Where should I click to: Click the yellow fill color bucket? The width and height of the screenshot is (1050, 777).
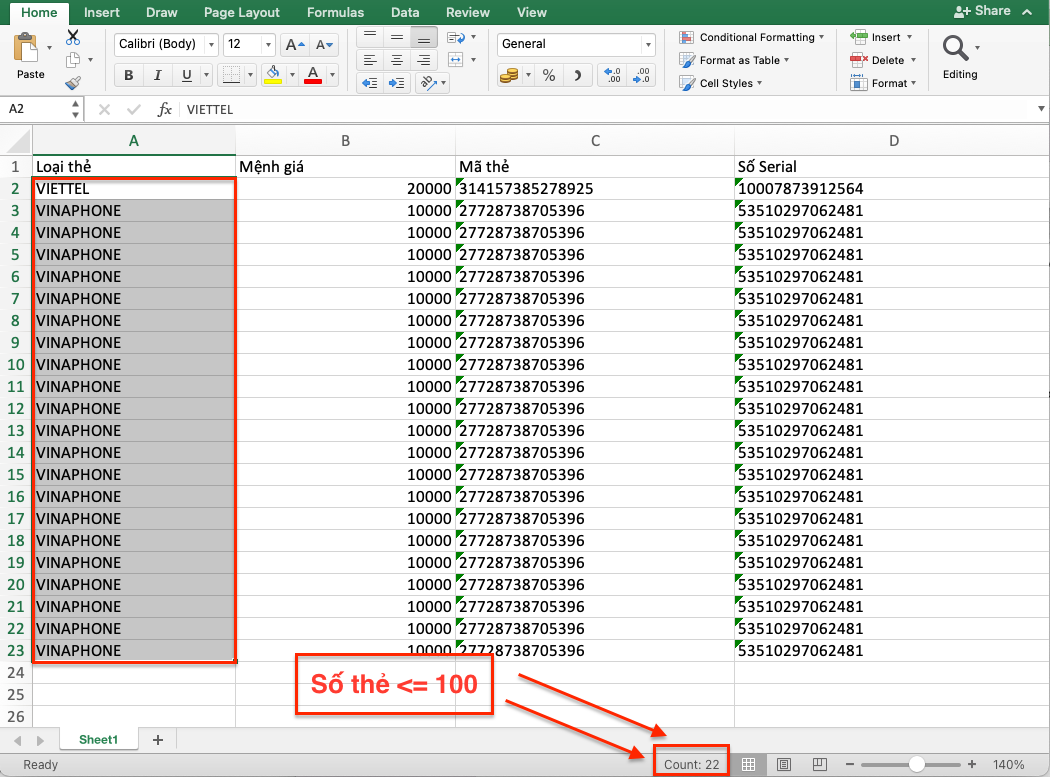pyautogui.click(x=273, y=74)
